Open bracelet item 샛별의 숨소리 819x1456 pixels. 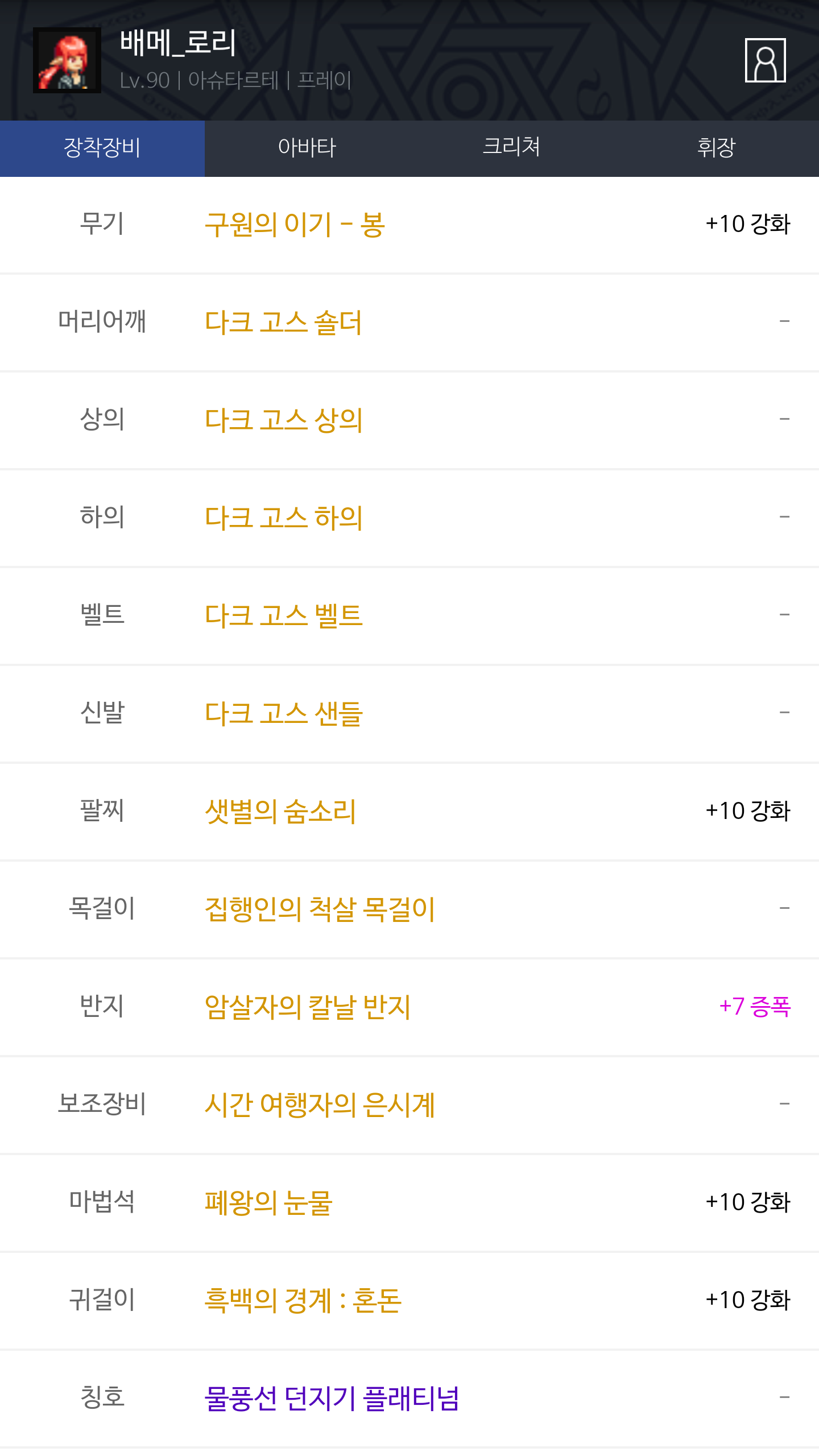click(280, 812)
